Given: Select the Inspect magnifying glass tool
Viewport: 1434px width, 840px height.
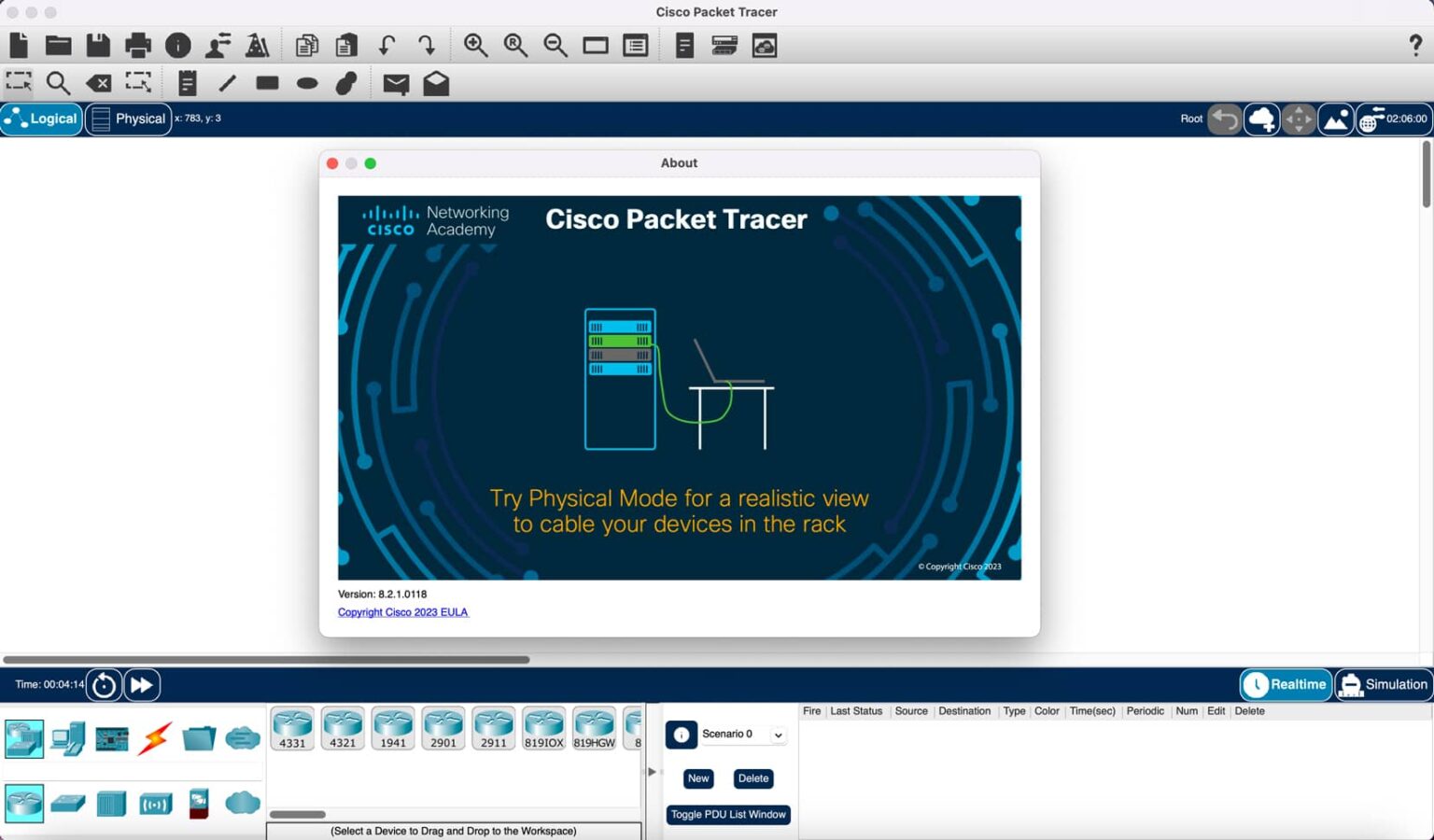Looking at the screenshot, I should (x=58, y=83).
